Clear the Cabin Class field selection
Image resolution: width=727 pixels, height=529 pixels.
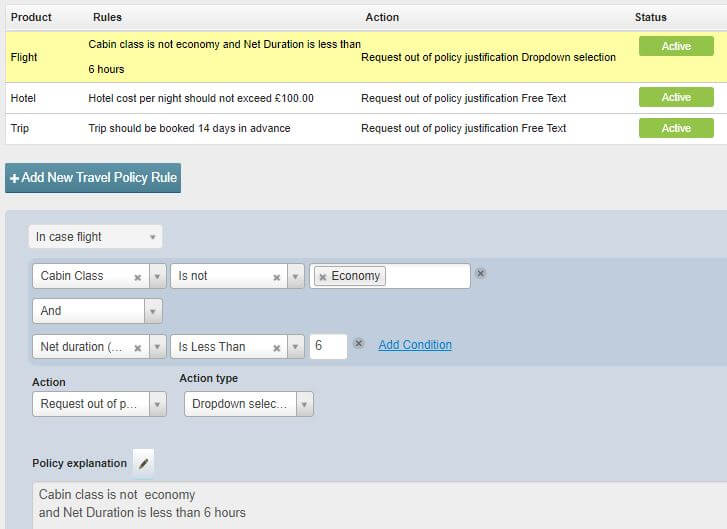[x=138, y=277]
